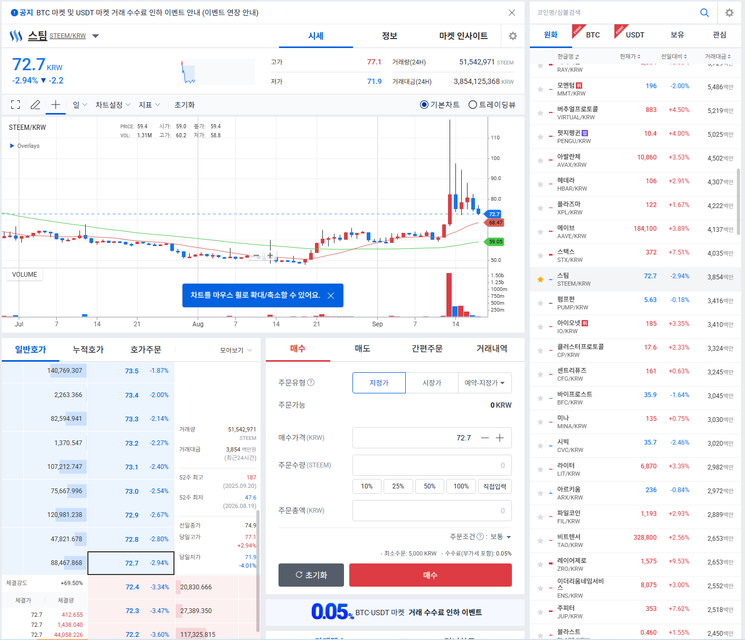Click the Steem logo icon in the header

(x=16, y=36)
